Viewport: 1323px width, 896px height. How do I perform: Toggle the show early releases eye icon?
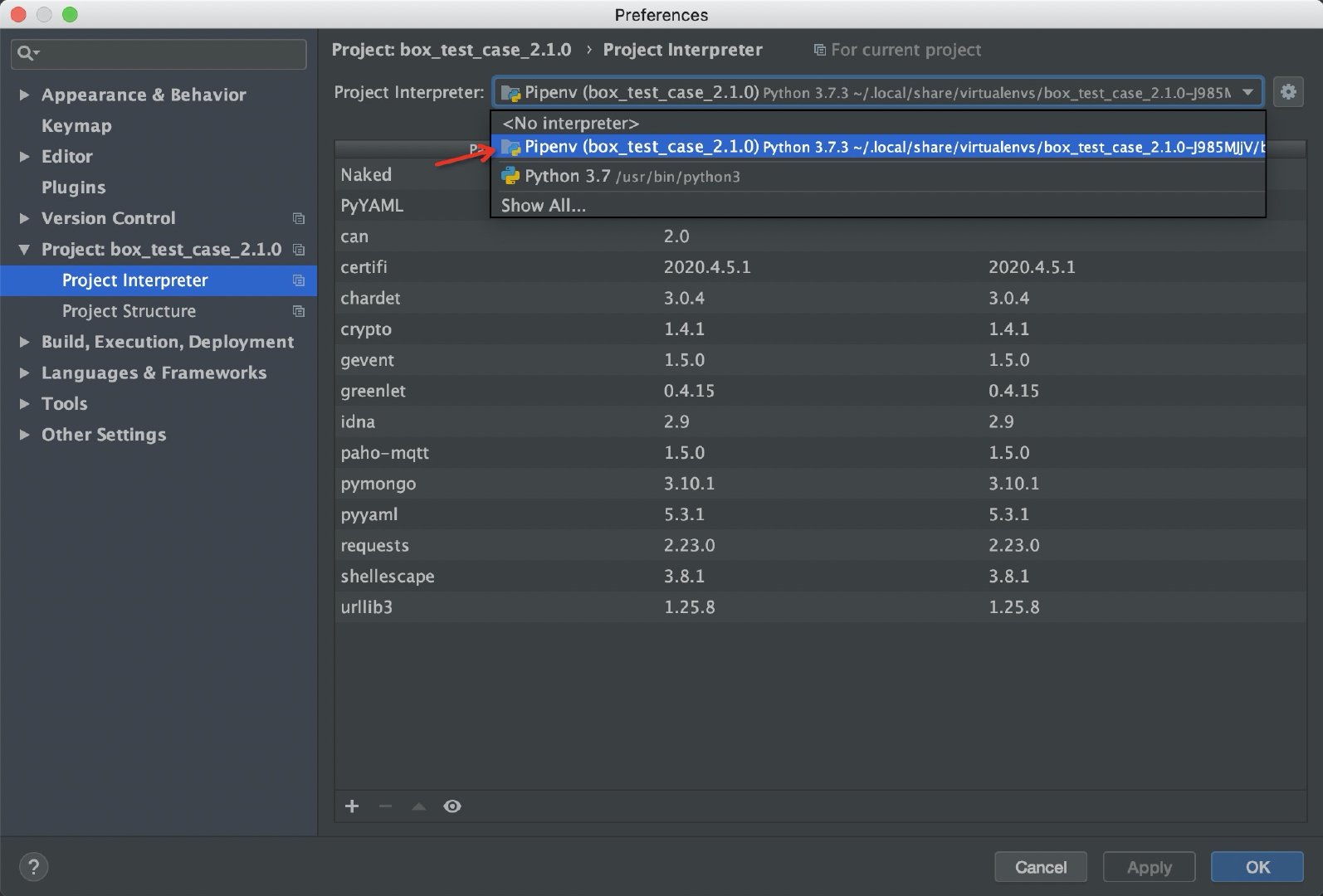452,806
